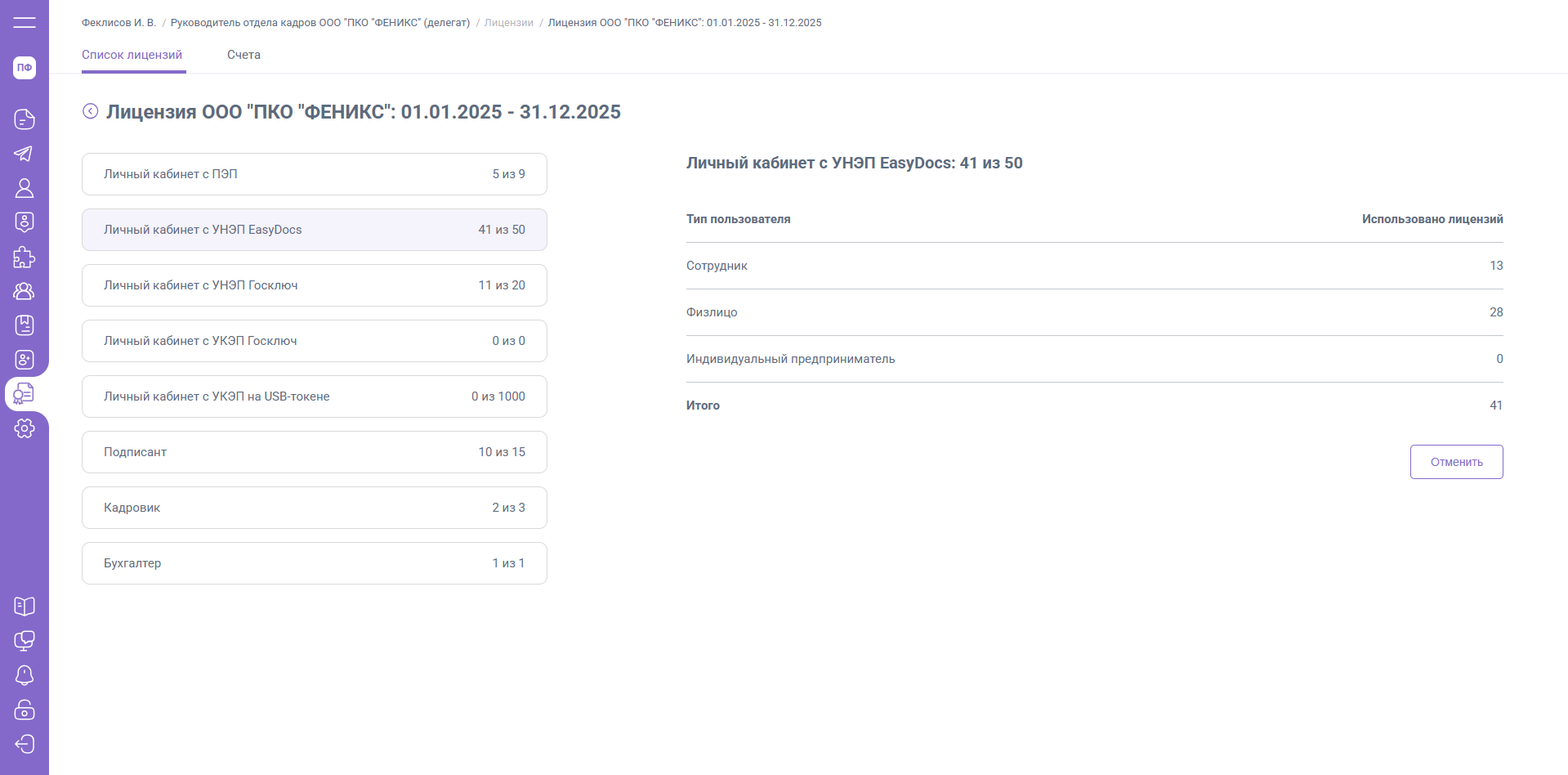
Task: Select Личный кабинет с ПЭП license row
Action: (315, 174)
